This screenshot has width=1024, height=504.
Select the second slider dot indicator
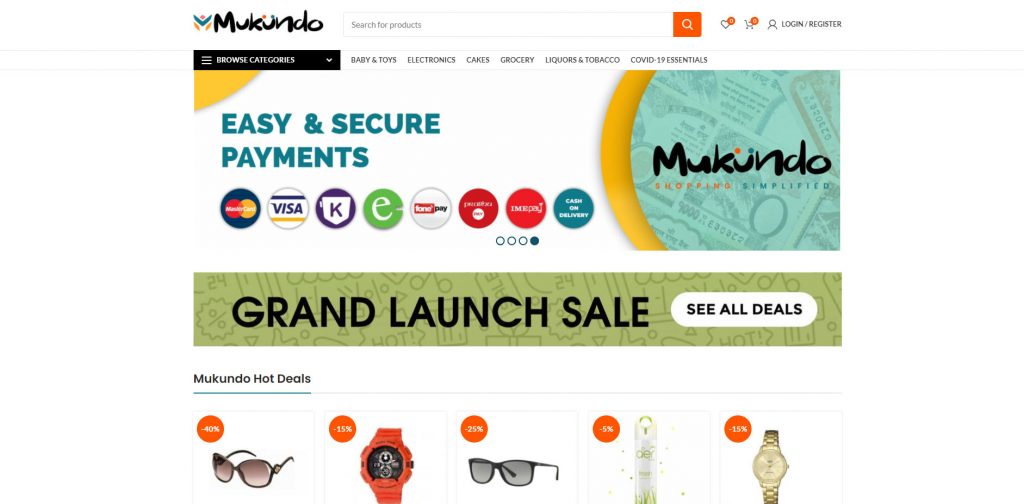click(512, 241)
